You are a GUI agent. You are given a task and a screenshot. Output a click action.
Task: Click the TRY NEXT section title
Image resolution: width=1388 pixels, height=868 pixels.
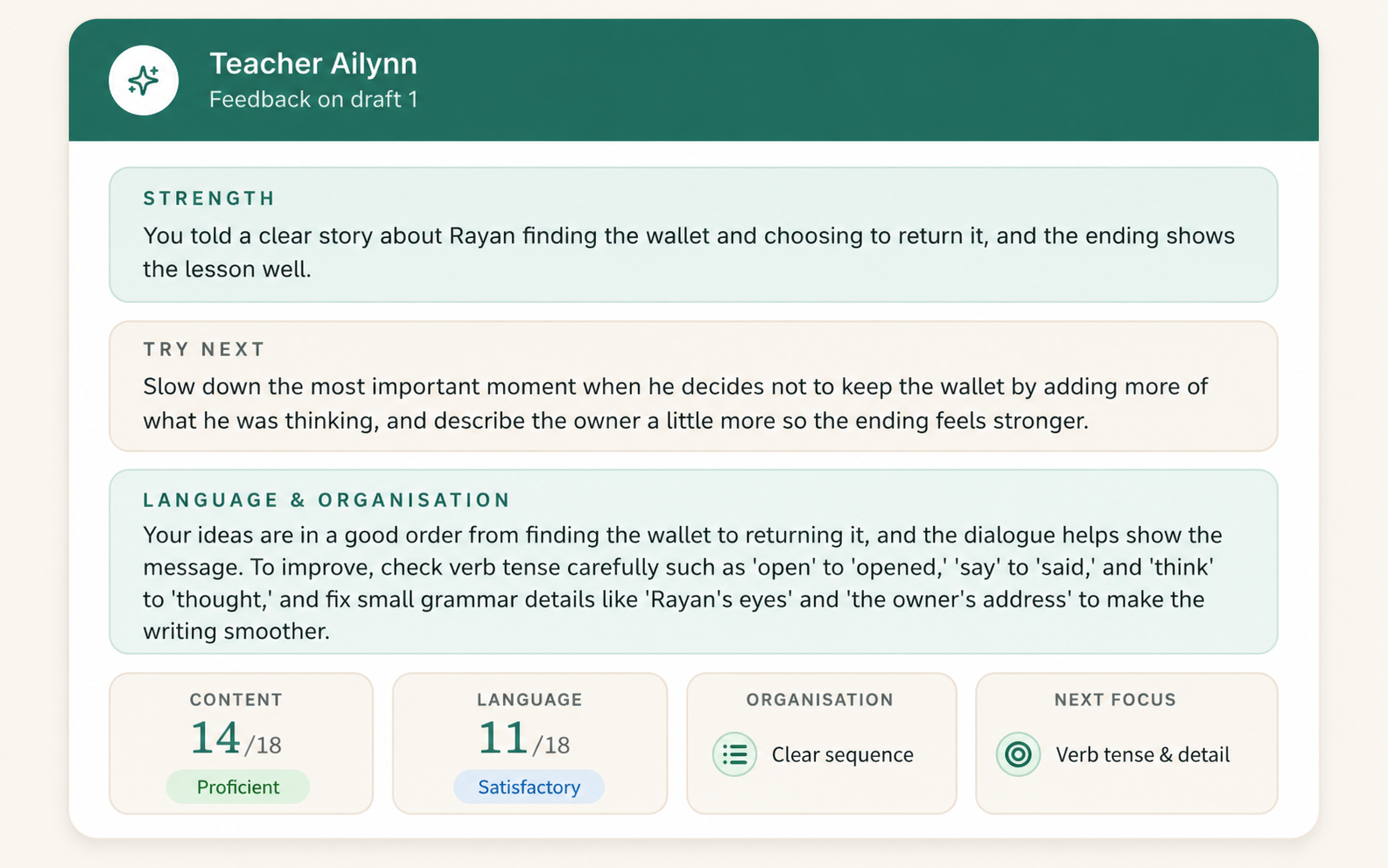[204, 350]
